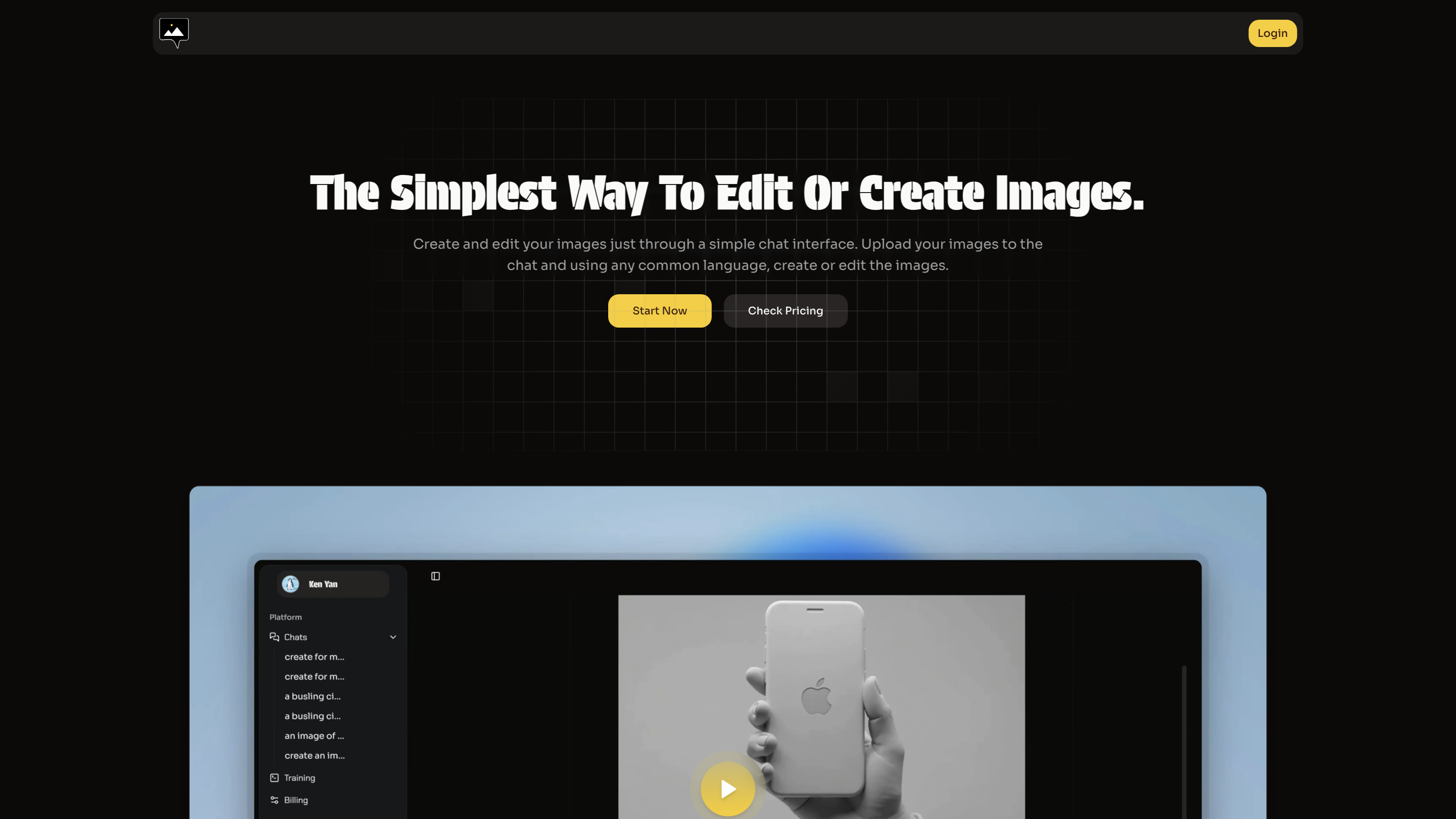Select the 'a busling ci...' chat
This screenshot has height=819, width=1456.
(312, 696)
